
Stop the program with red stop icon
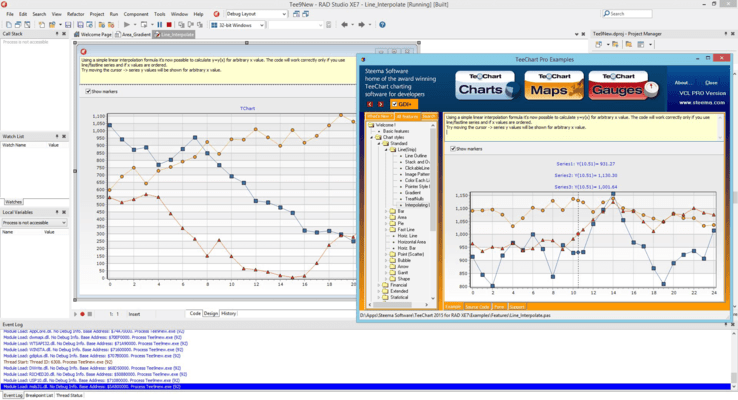tap(169, 24)
